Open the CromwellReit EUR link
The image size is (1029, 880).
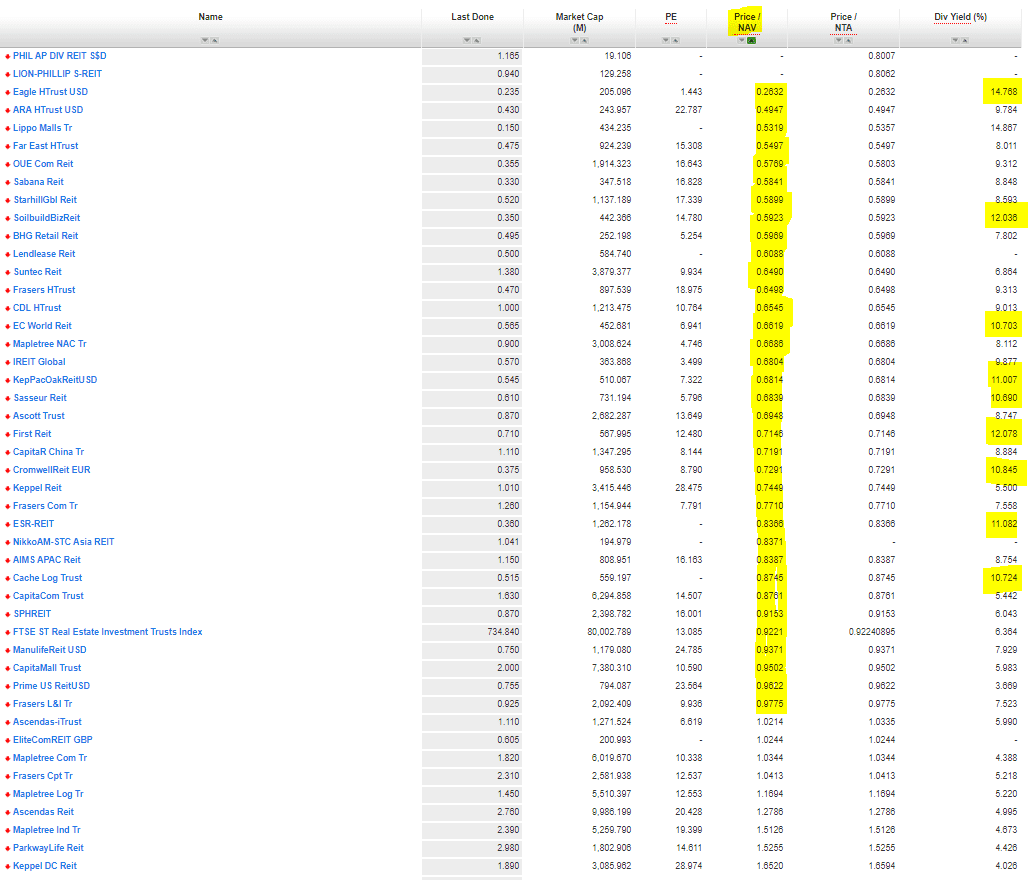point(52,470)
